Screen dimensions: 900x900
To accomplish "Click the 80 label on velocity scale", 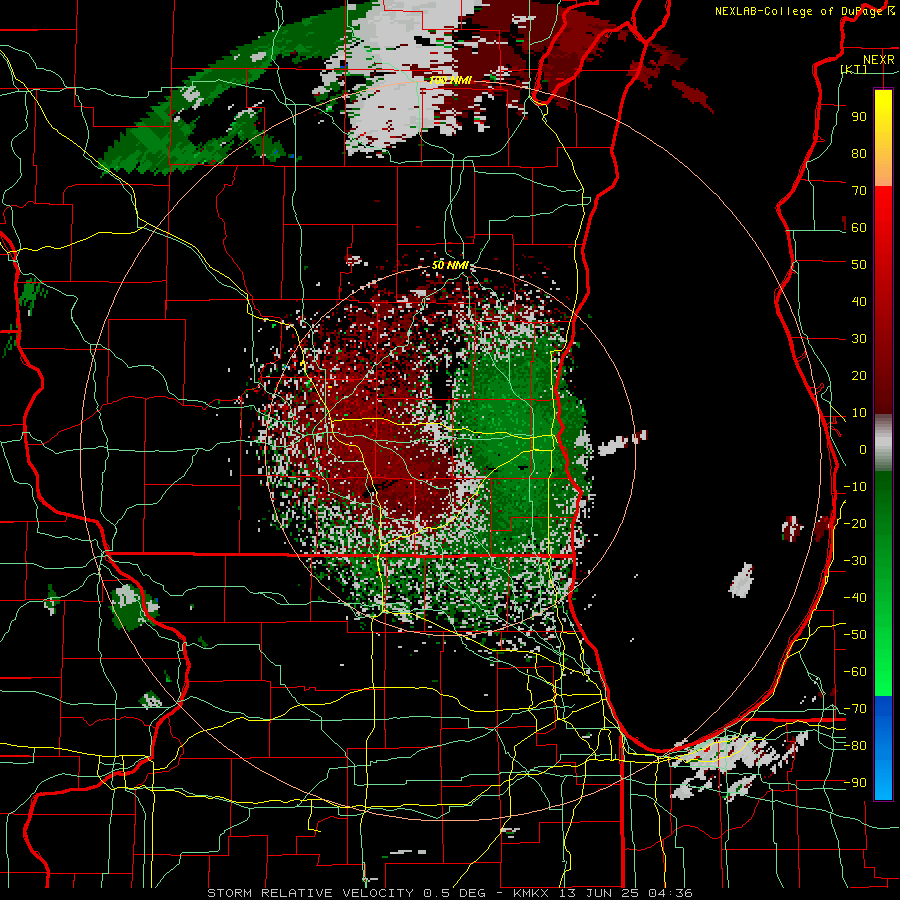I will 859,153.
